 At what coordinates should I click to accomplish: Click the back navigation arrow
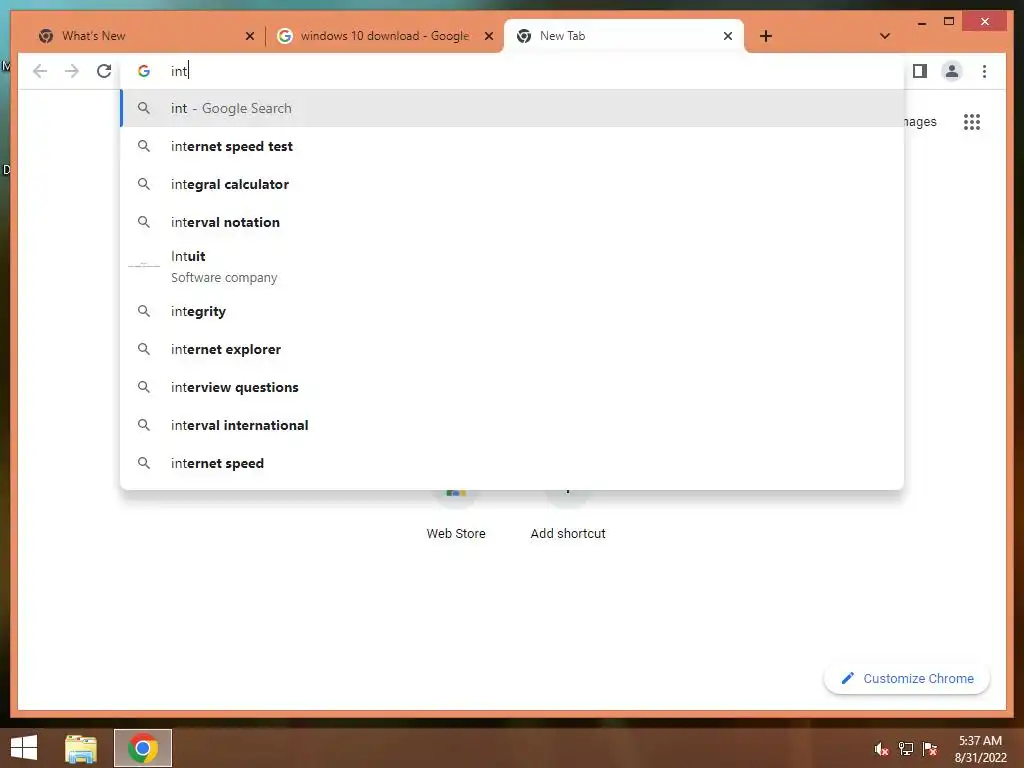(x=40, y=71)
